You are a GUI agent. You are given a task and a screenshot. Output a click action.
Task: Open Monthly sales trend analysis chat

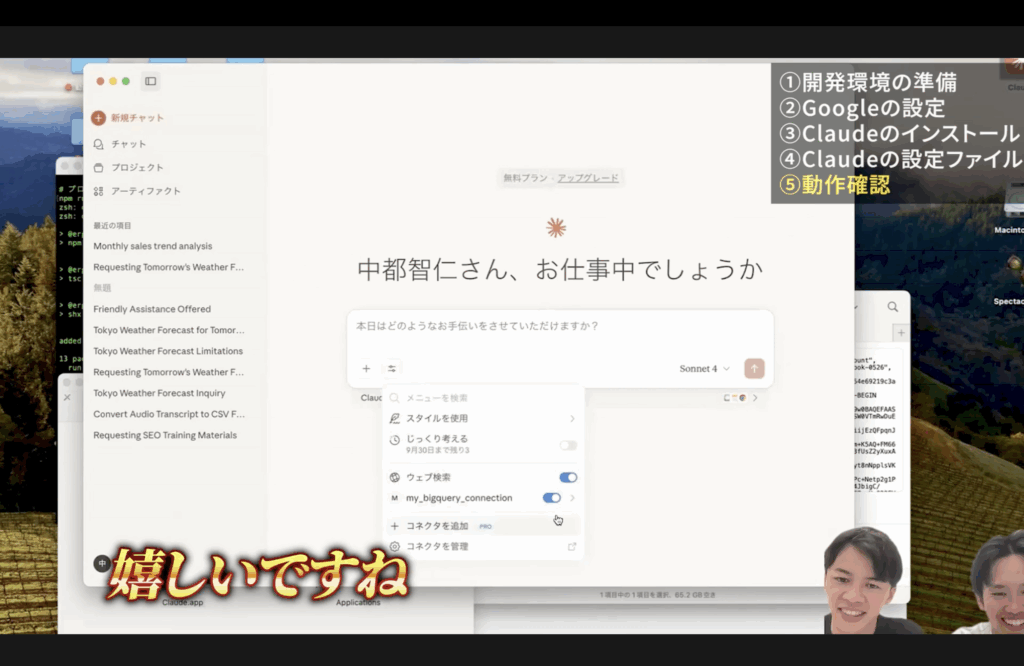(153, 246)
